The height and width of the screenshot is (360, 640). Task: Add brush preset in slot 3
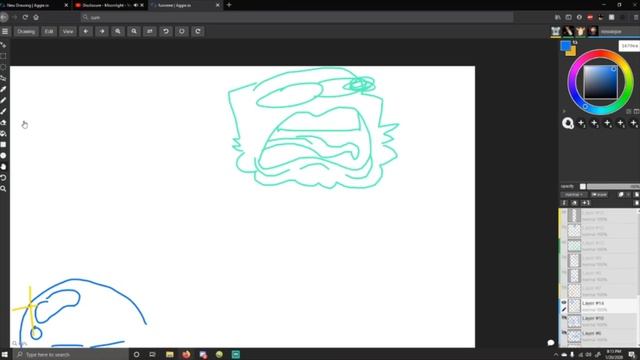click(x=595, y=123)
